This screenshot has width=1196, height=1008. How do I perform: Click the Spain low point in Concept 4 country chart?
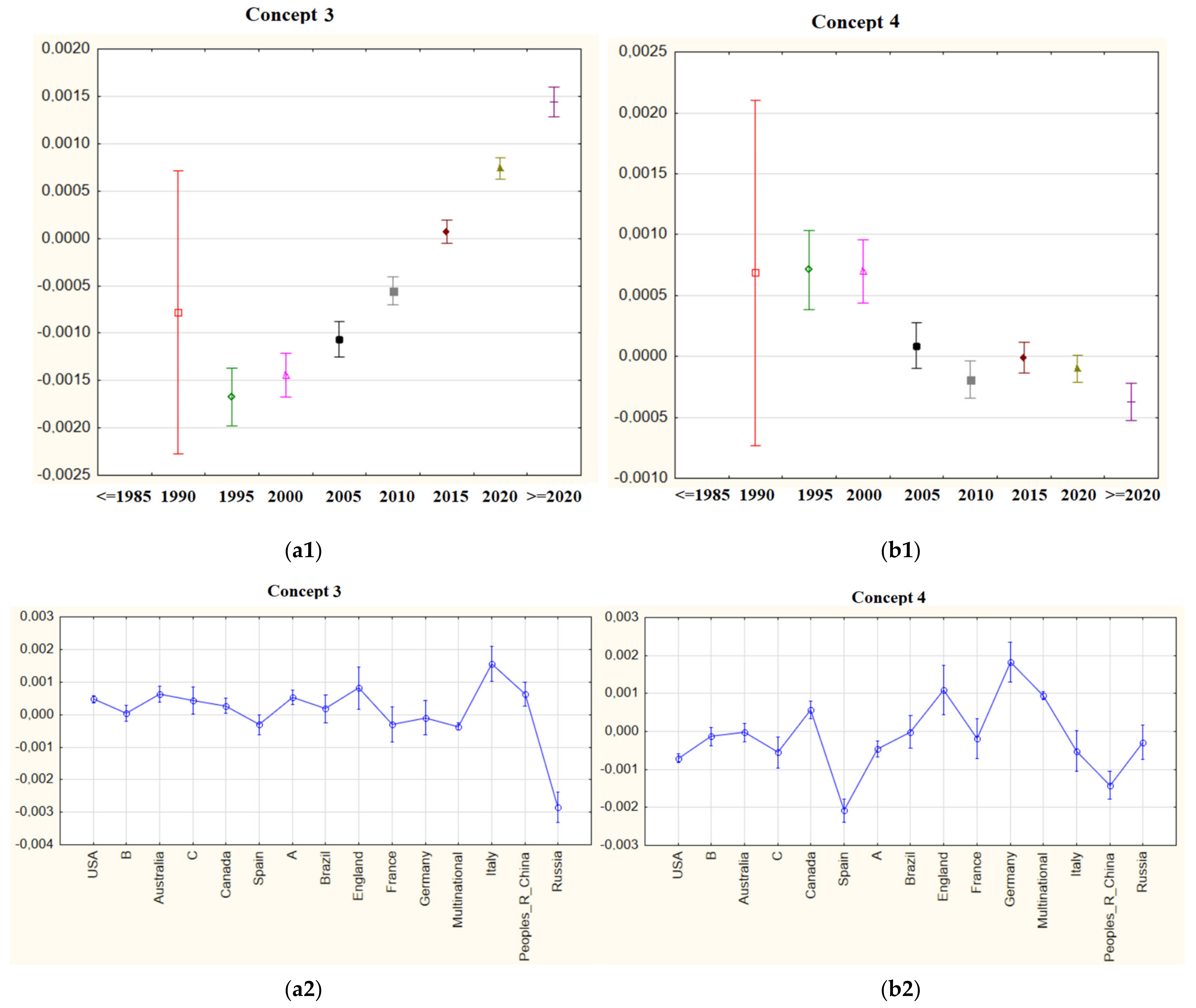pyautogui.click(x=845, y=810)
